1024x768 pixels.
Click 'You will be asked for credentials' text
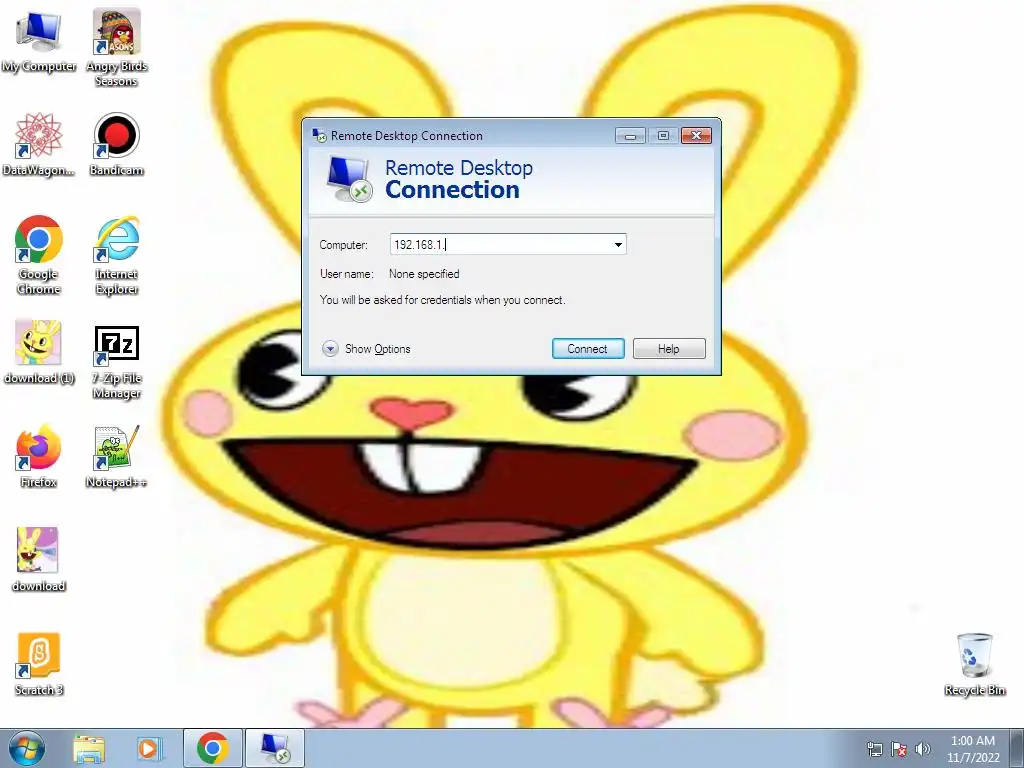(x=442, y=300)
